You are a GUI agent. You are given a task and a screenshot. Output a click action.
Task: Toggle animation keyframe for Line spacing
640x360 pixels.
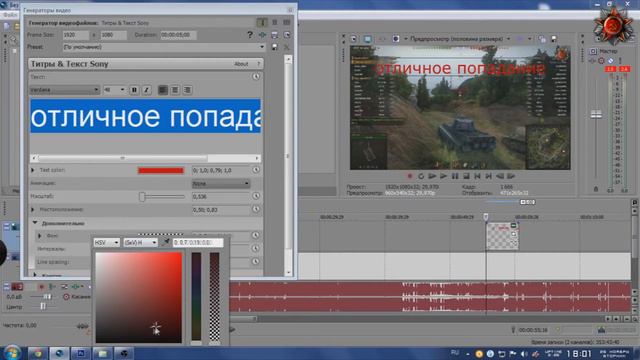256,262
